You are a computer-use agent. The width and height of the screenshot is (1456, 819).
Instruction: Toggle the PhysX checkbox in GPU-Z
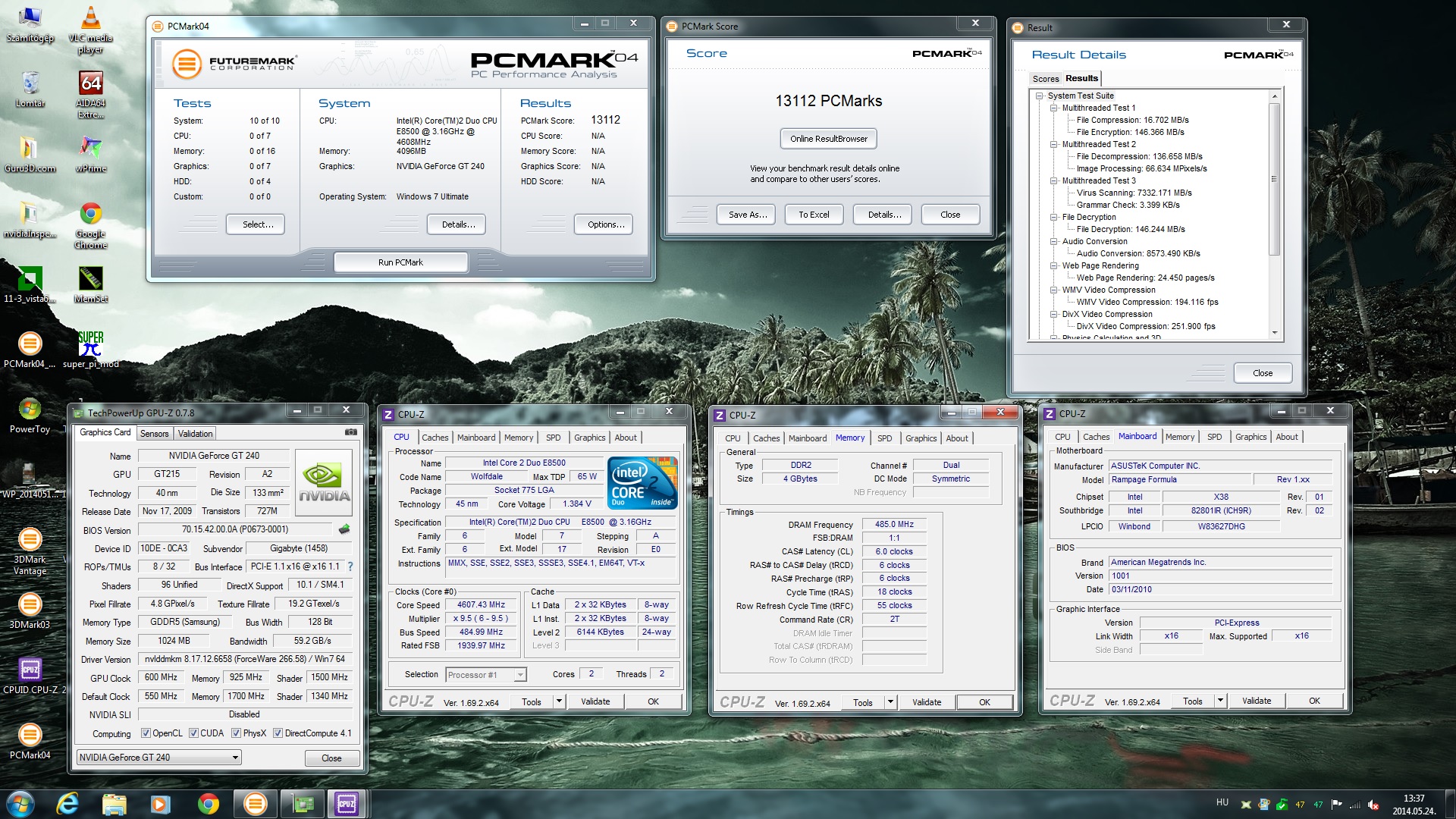[237, 733]
